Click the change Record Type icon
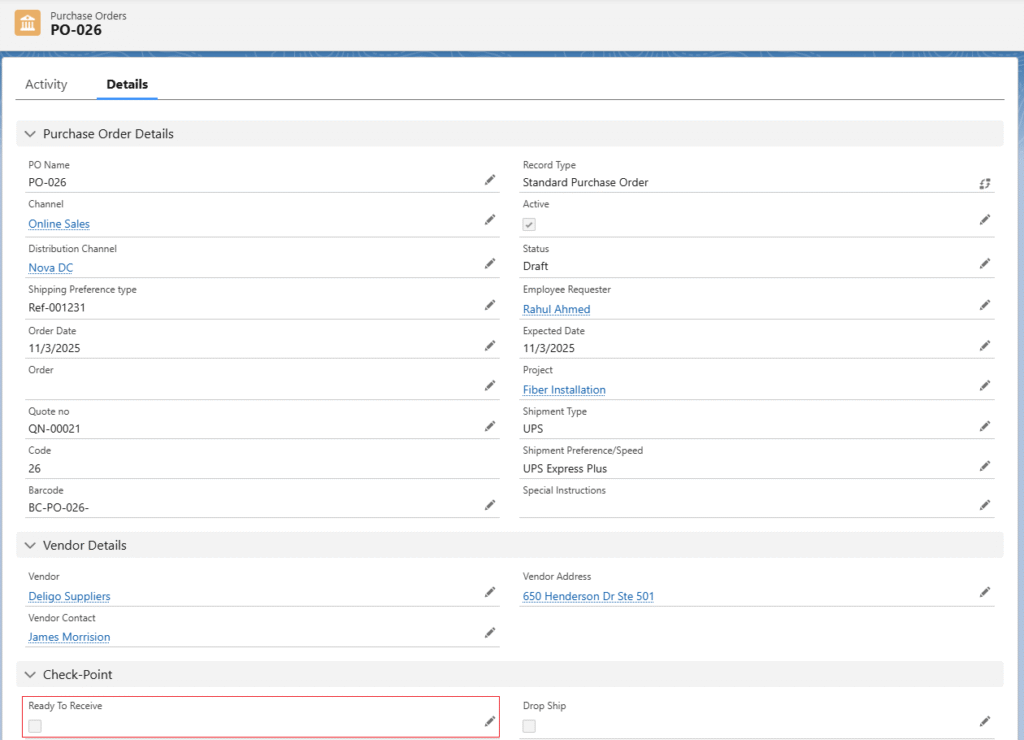The width and height of the screenshot is (1024, 740). coord(984,183)
